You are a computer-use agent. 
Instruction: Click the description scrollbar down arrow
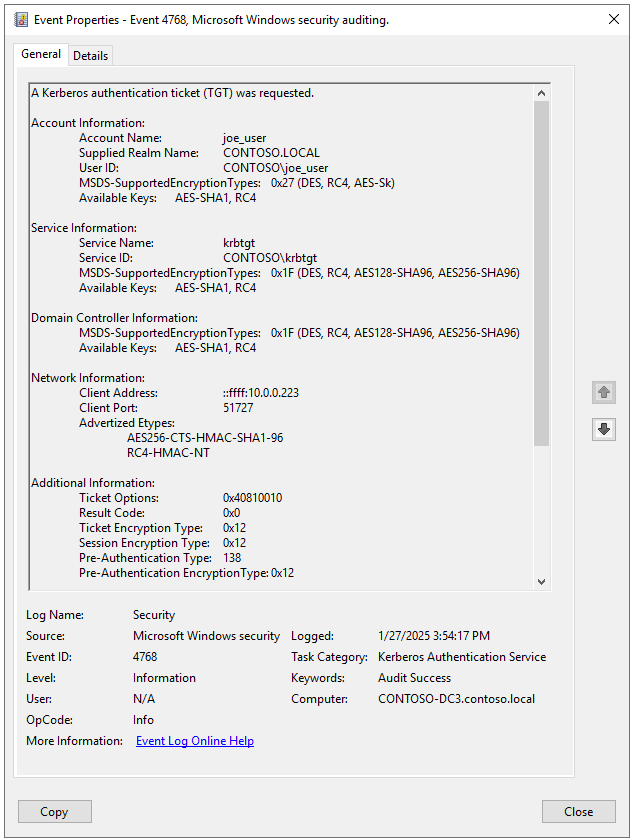(541, 582)
